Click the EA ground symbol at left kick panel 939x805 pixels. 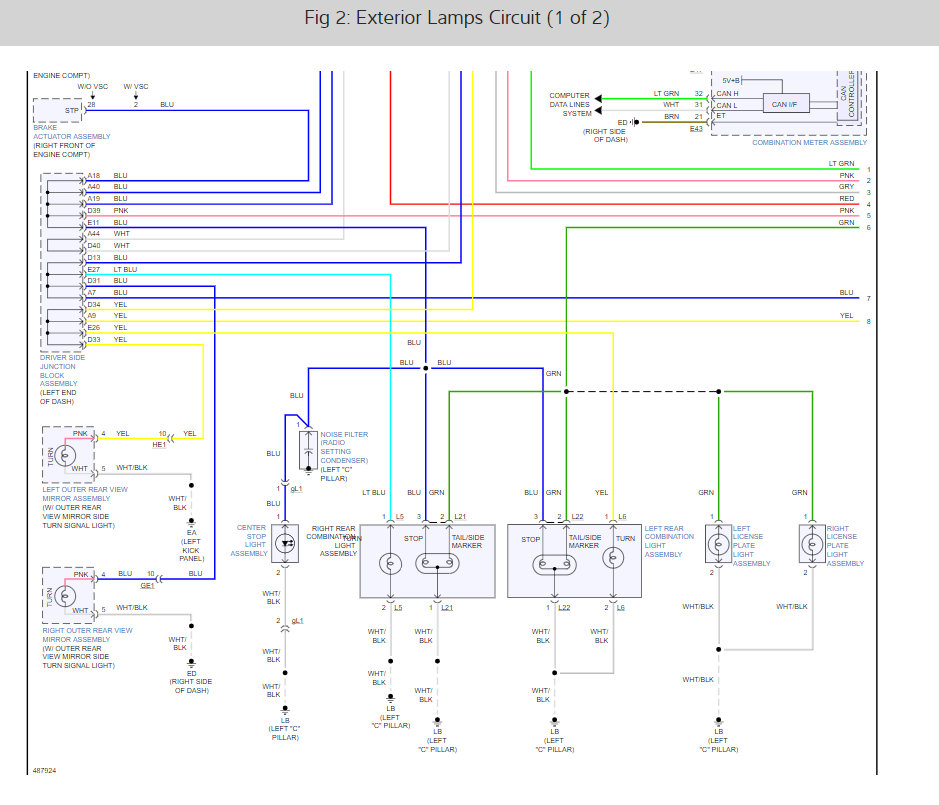point(191,523)
